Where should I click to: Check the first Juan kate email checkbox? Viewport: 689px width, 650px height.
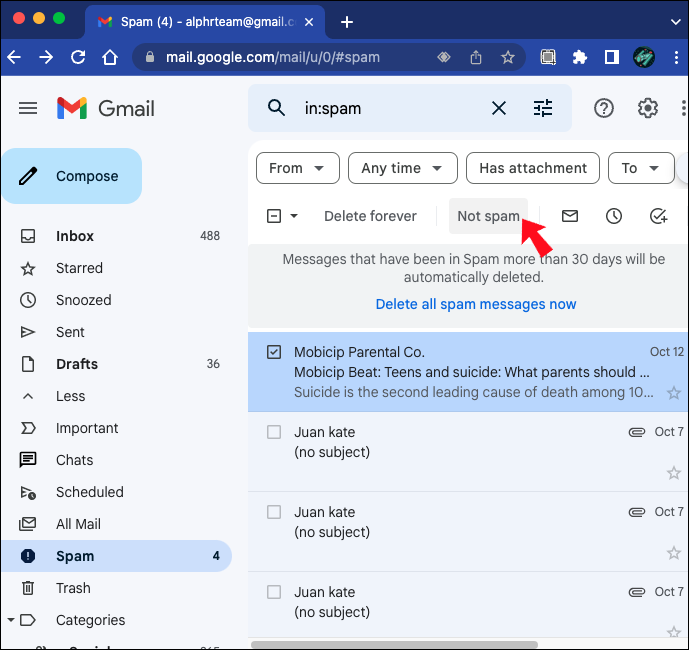click(x=274, y=432)
